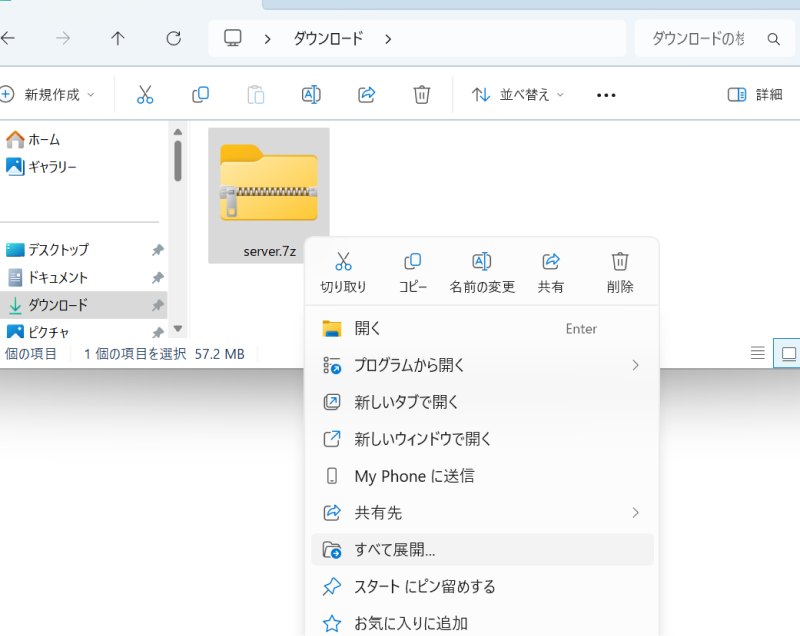This screenshot has width=800, height=636.
Task: Unpin デスクトップ using its pin icon
Action: coord(158,250)
